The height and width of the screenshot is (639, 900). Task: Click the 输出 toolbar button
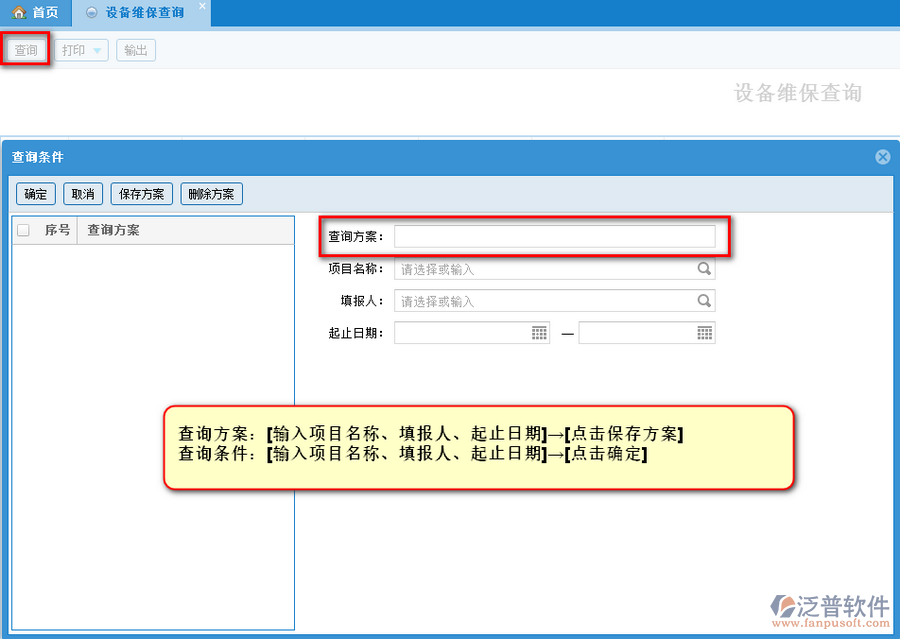(136, 50)
